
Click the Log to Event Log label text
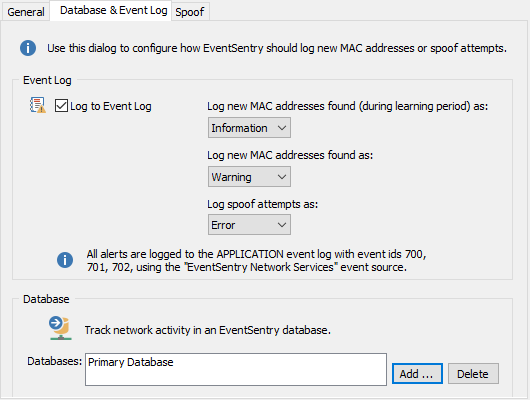coord(111,106)
